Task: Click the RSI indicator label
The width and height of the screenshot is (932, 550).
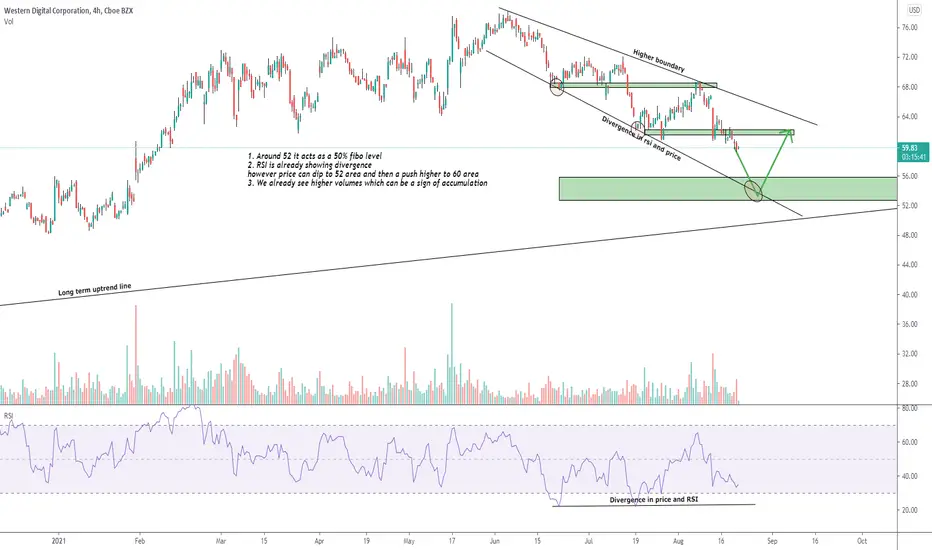Action: click(x=8, y=416)
